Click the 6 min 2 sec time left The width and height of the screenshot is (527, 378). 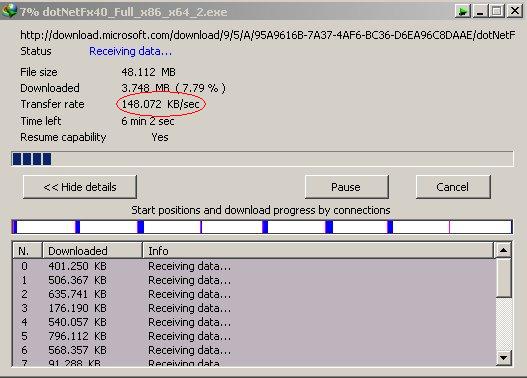coord(148,121)
